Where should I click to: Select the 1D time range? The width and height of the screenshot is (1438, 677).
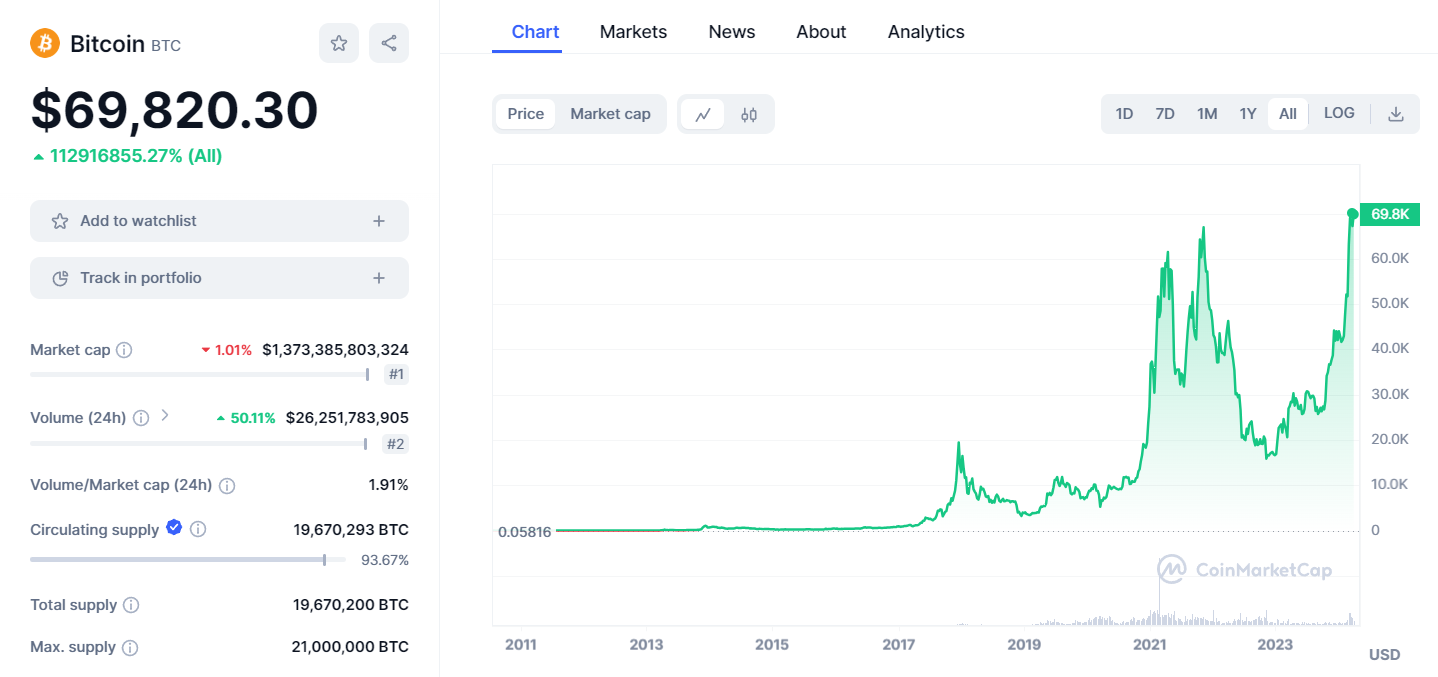click(1124, 114)
